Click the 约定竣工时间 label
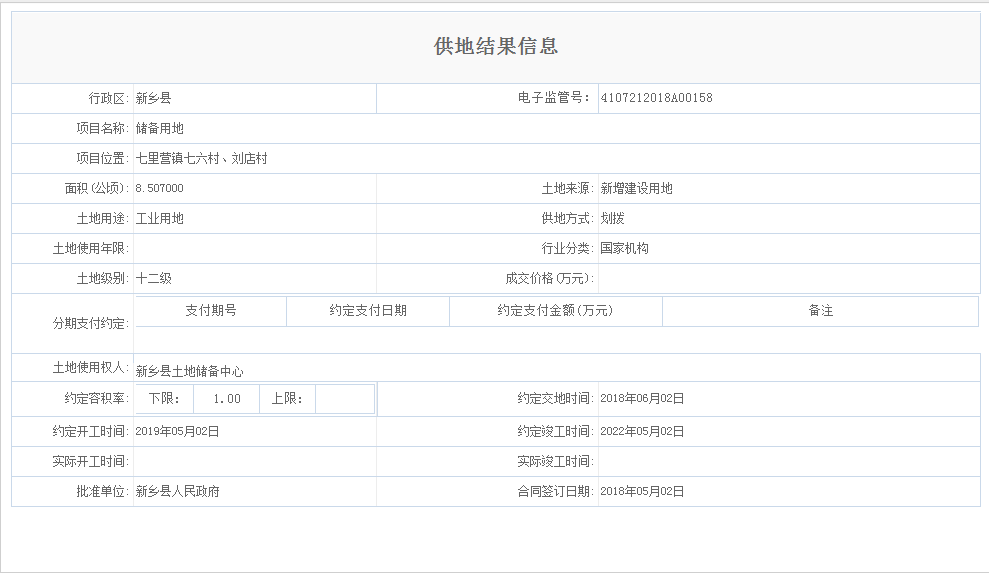This screenshot has width=989, height=573. [x=556, y=431]
